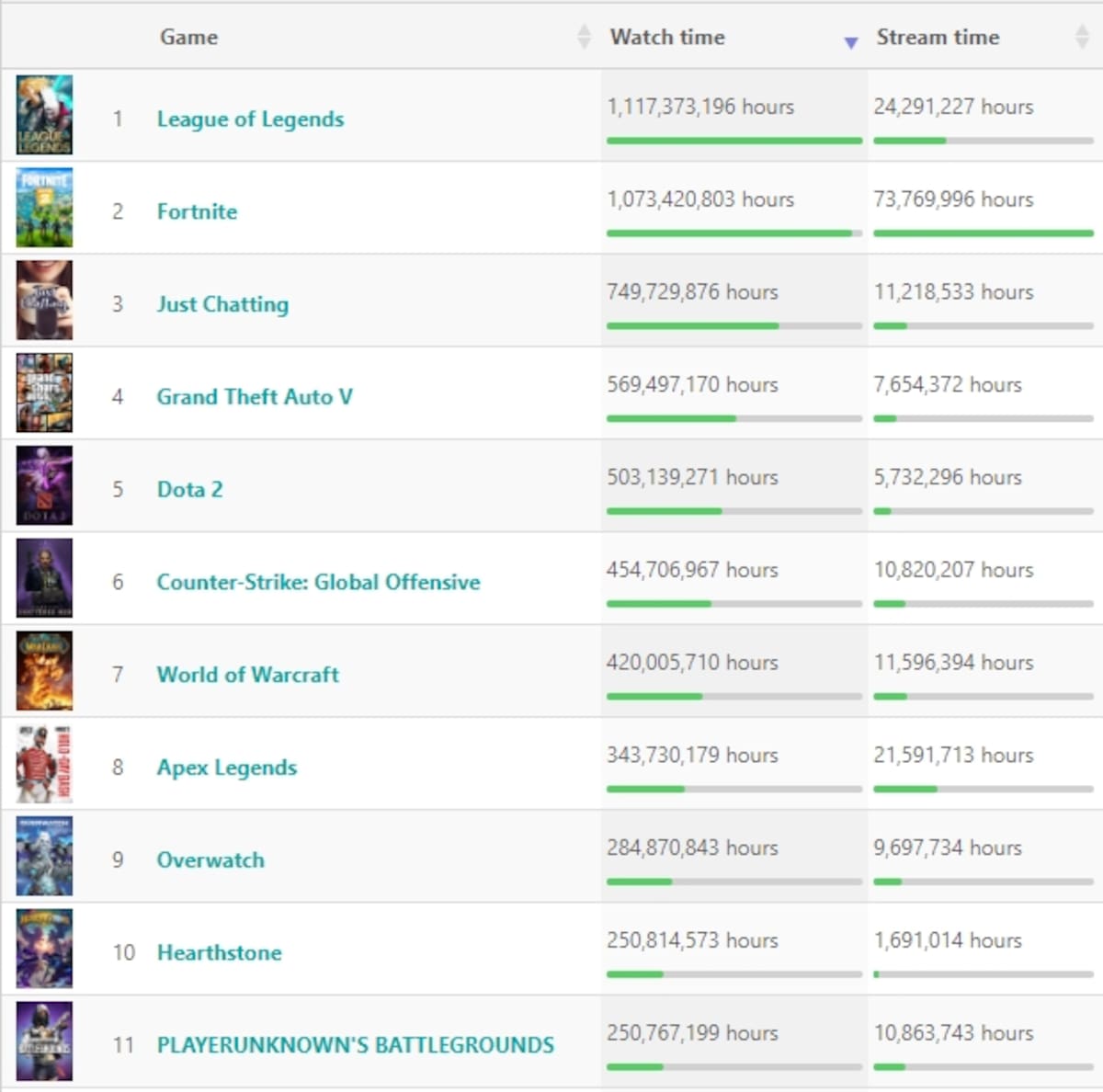The height and width of the screenshot is (1092, 1103).
Task: Open PLAYERUNKNOWN'S BATTLEGROUNDS link
Action: point(355,1045)
